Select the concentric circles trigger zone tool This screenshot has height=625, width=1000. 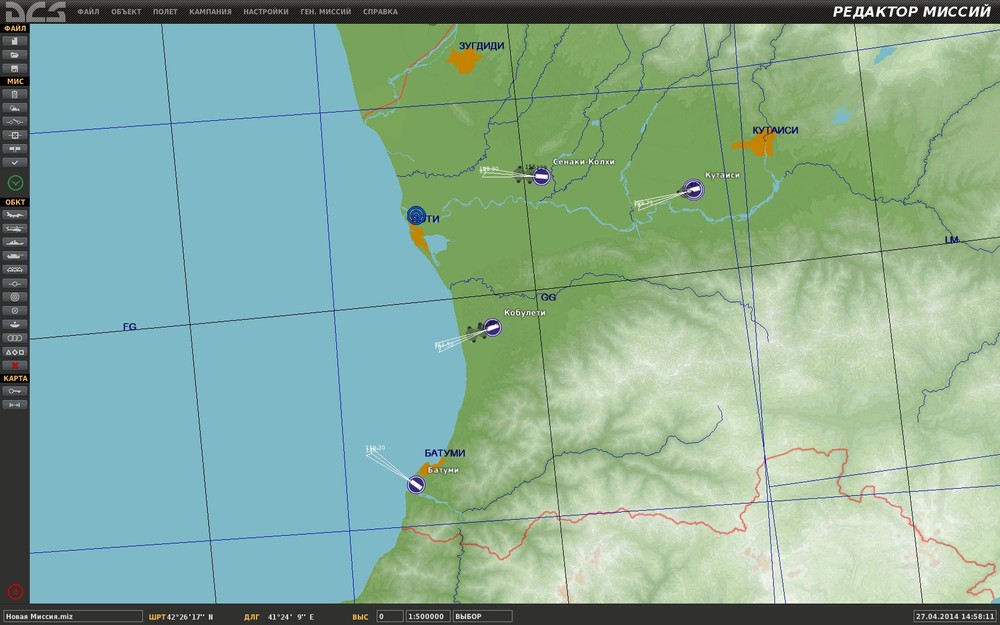point(15,297)
